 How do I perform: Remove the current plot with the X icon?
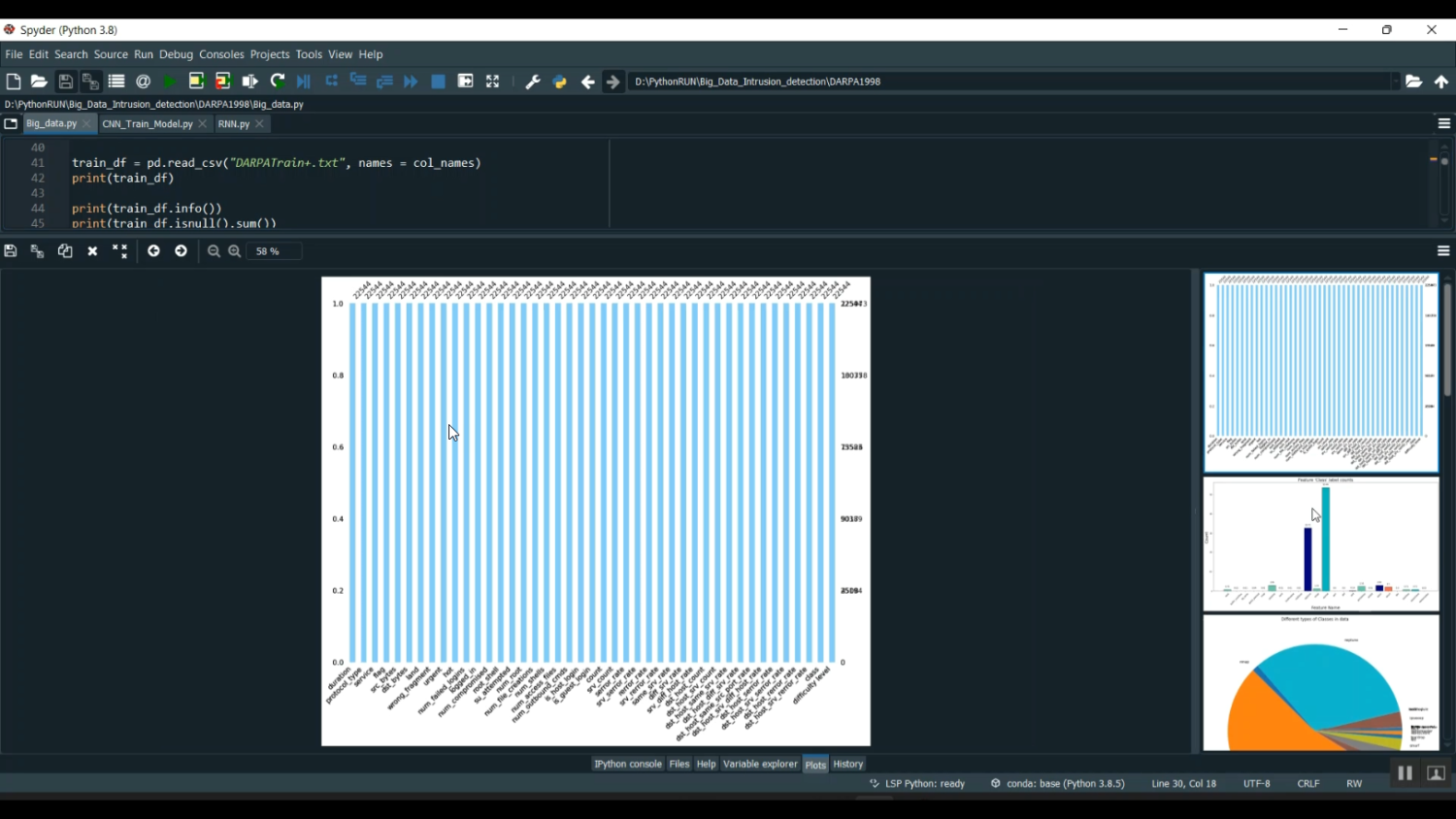[x=93, y=251]
